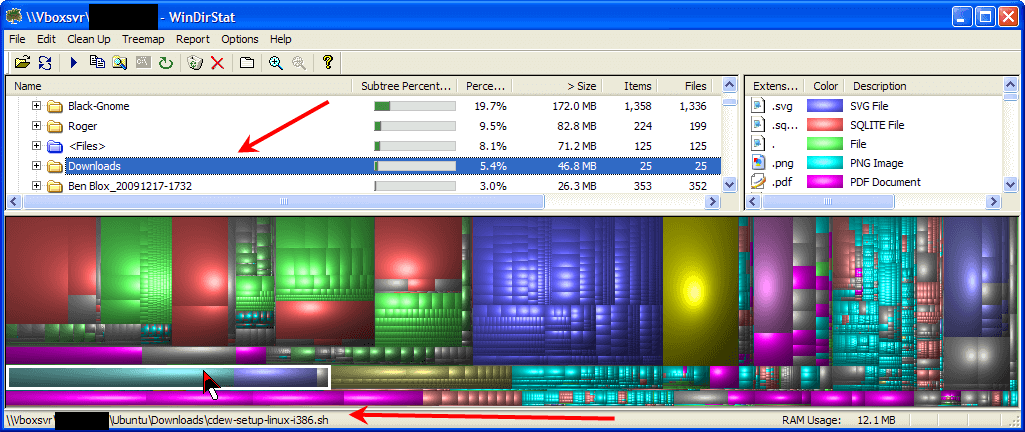Screen dimensions: 1025x432
Task: Open the Help menu
Action: (280, 39)
